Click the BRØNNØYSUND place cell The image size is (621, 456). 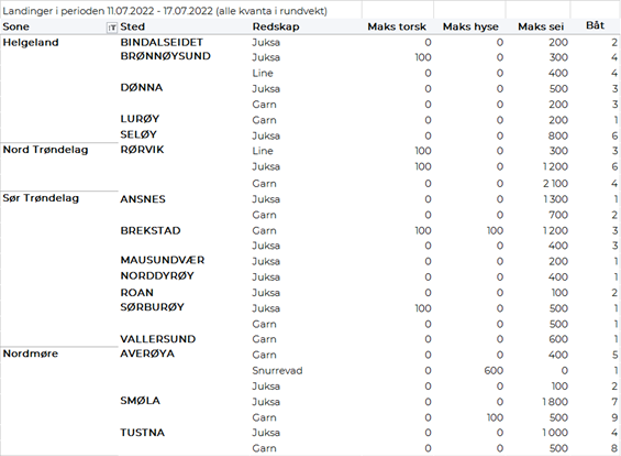pos(165,58)
